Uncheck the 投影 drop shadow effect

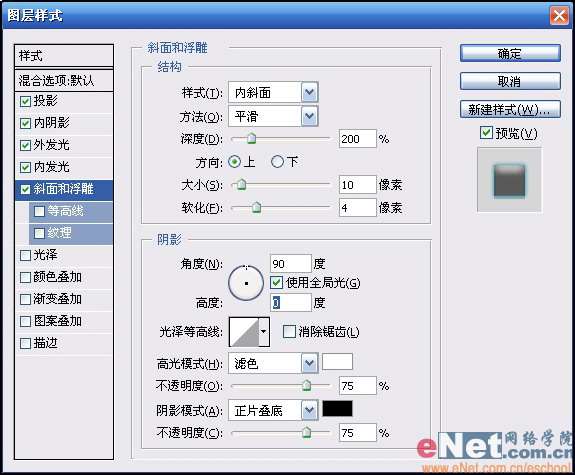click(x=25, y=101)
